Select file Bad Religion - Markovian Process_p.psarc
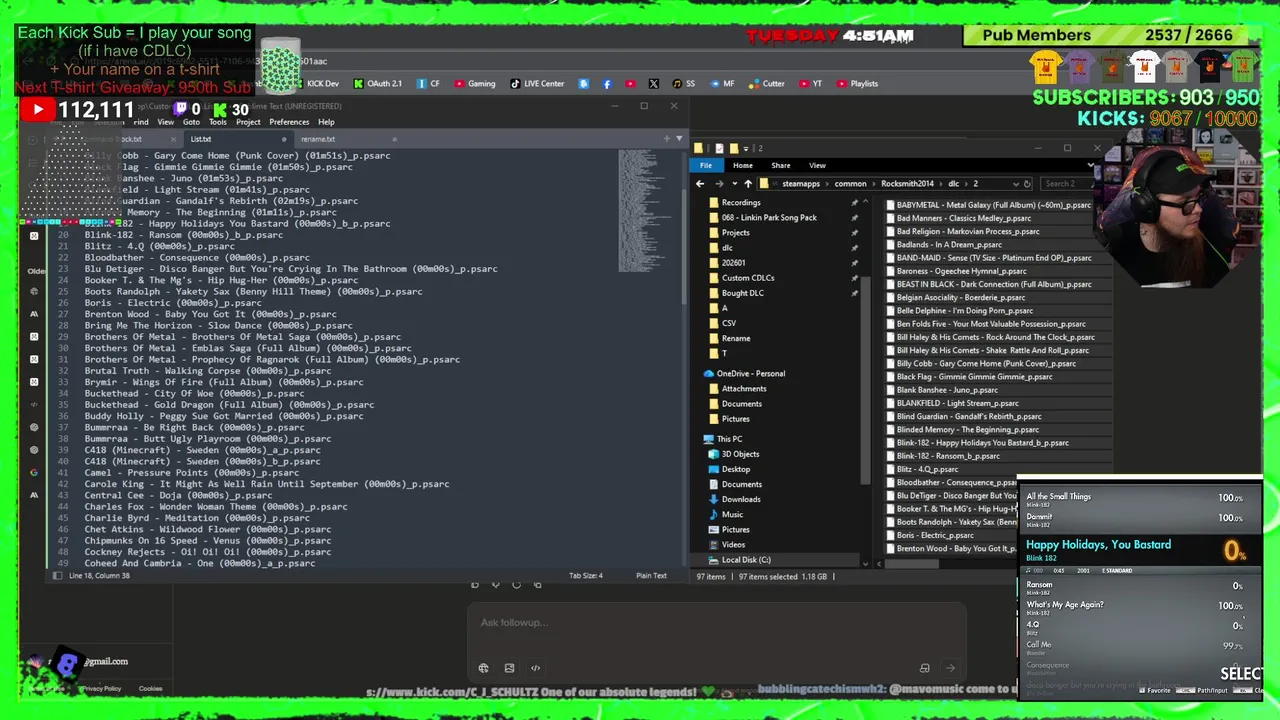 pyautogui.click(x=968, y=231)
